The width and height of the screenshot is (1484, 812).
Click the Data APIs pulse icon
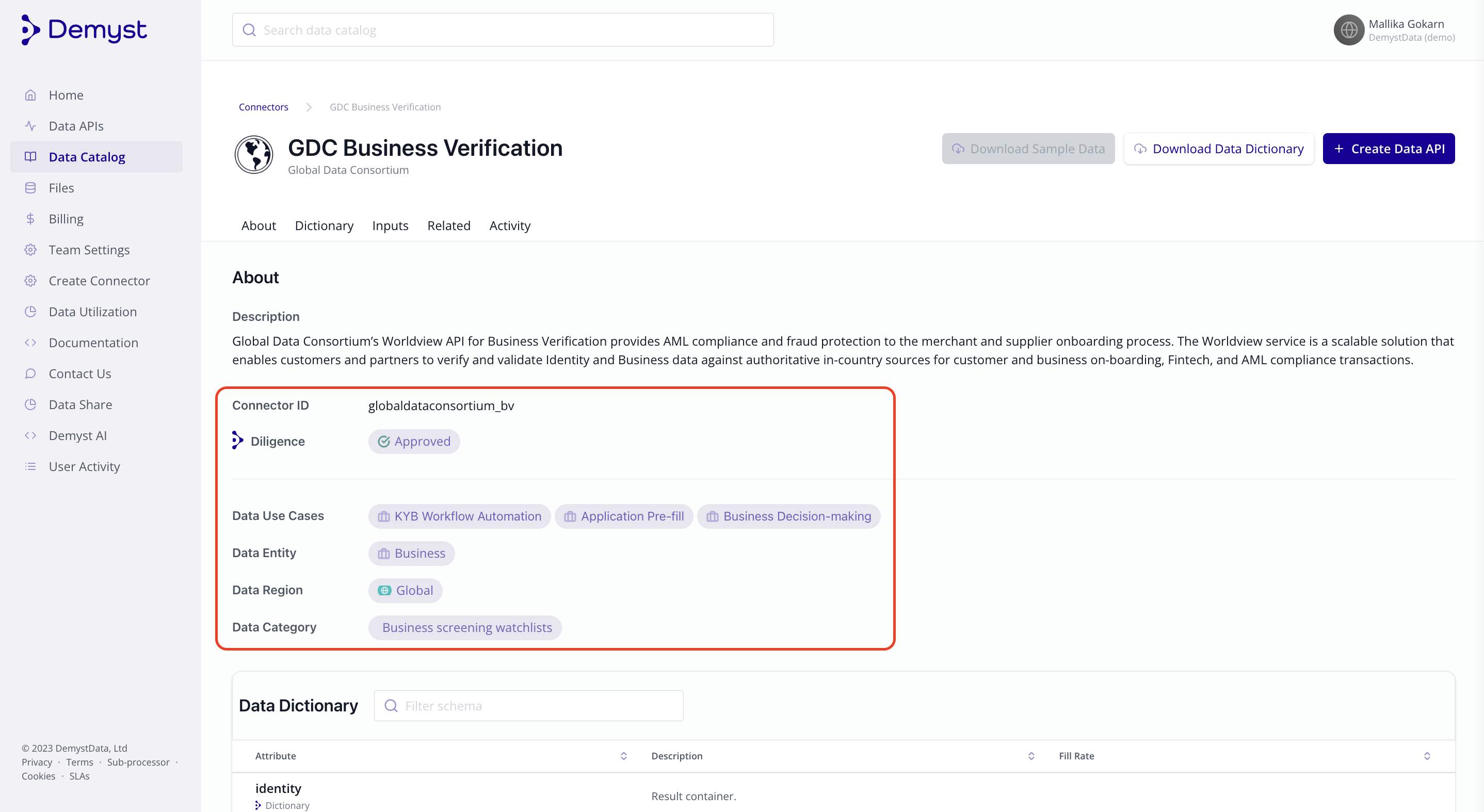click(x=30, y=126)
